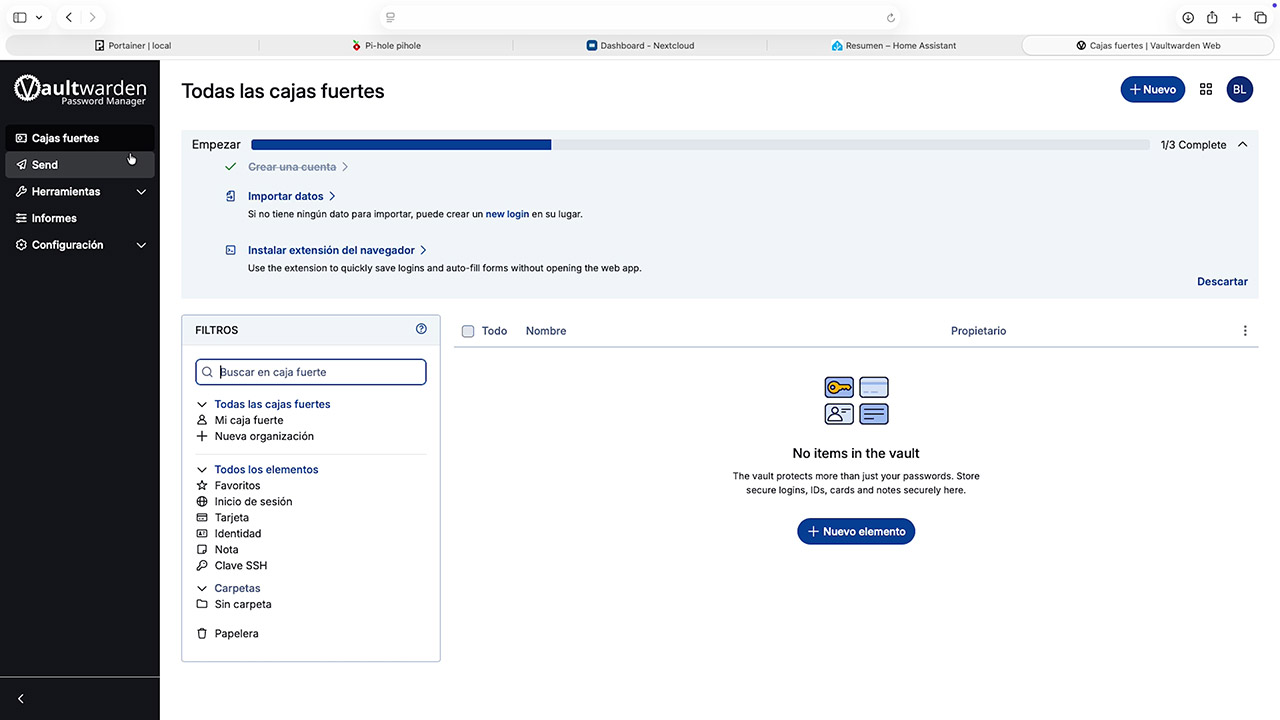The width and height of the screenshot is (1280, 720).
Task: Select the Clave SSH filter
Action: coord(239,565)
